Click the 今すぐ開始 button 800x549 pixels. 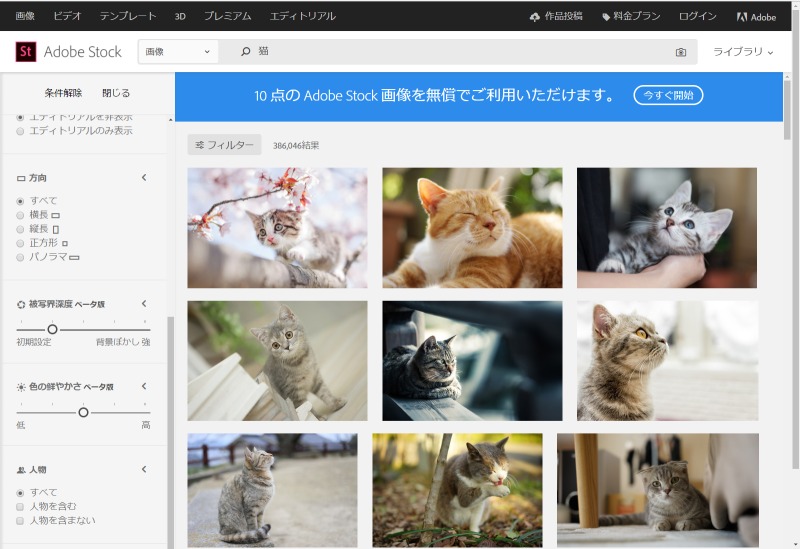click(x=668, y=95)
